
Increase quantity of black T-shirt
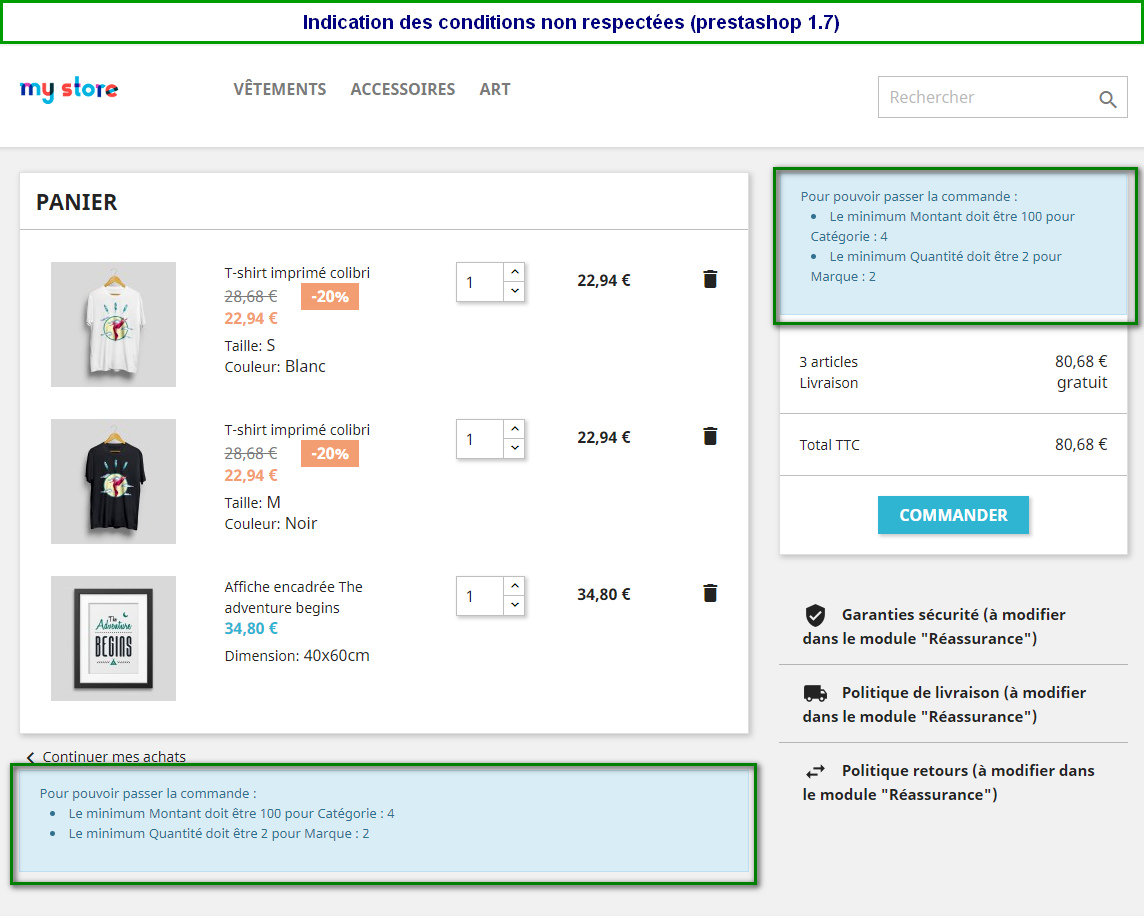point(514,429)
